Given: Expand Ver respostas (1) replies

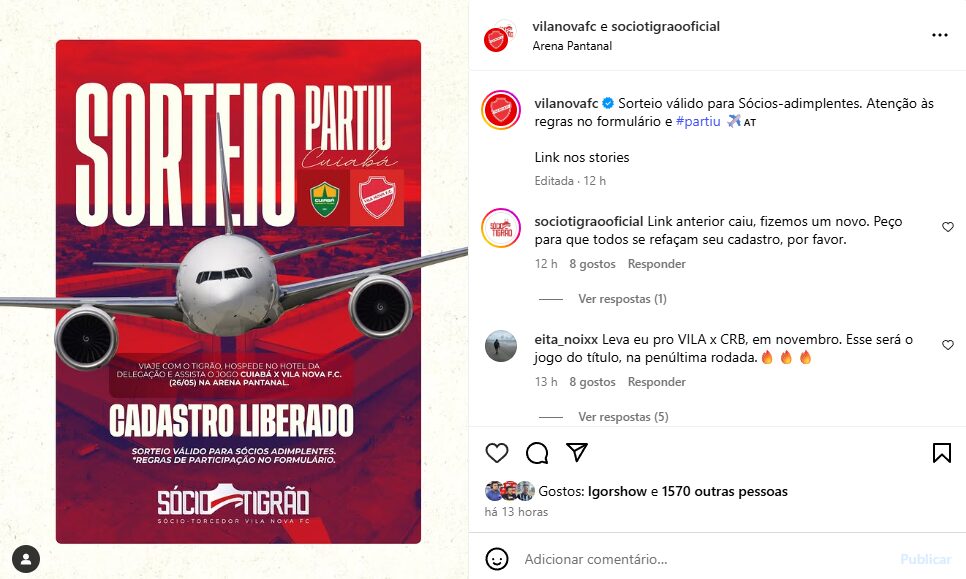Looking at the screenshot, I should pyautogui.click(x=622, y=299).
